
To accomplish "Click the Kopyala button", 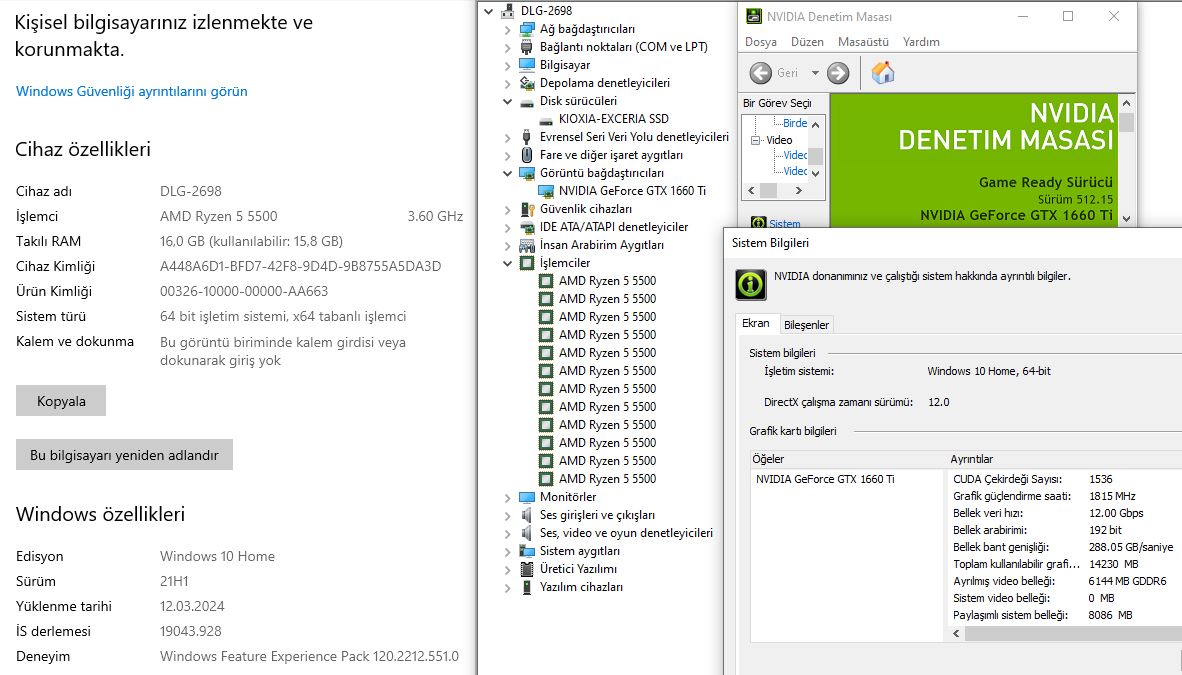I will 61,401.
